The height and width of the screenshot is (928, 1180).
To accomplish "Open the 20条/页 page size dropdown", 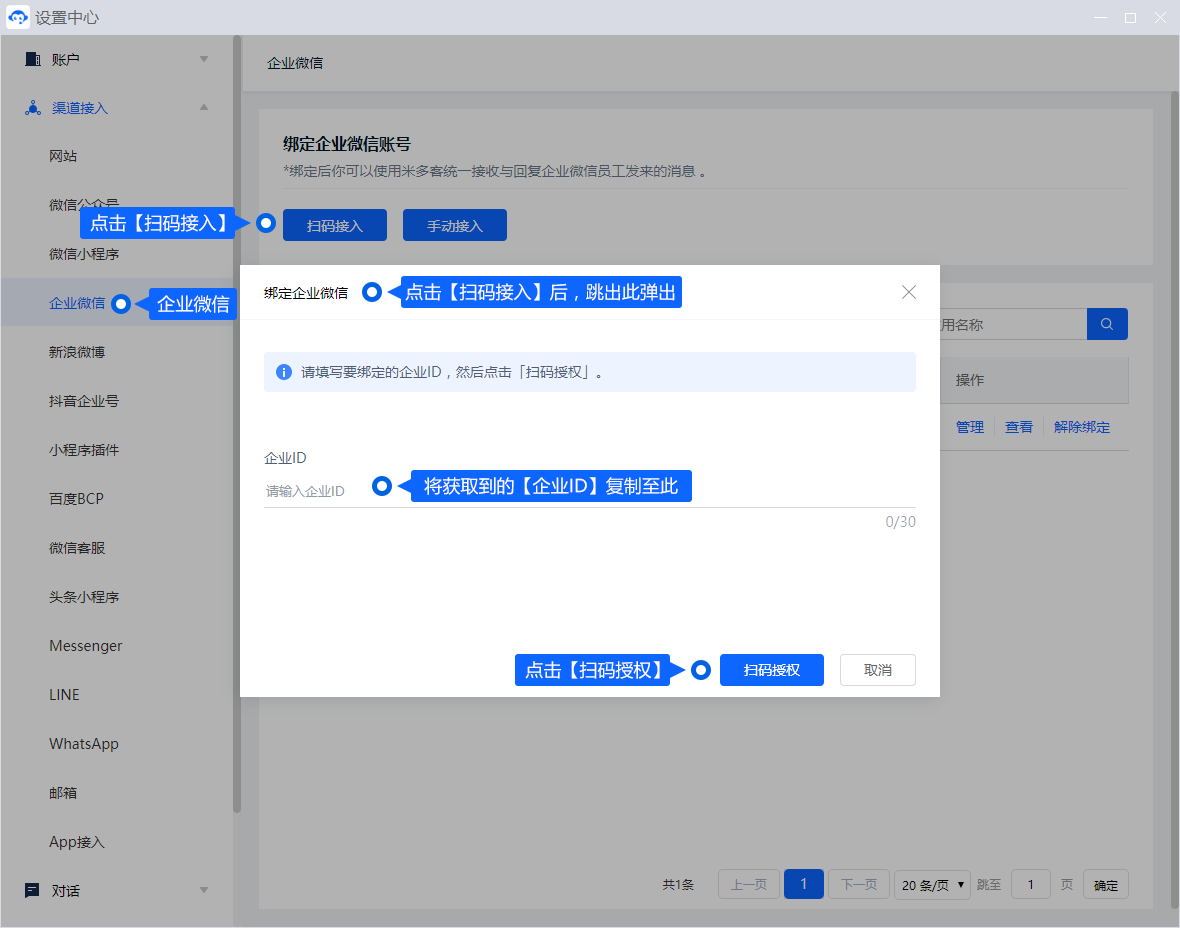I will click(932, 885).
